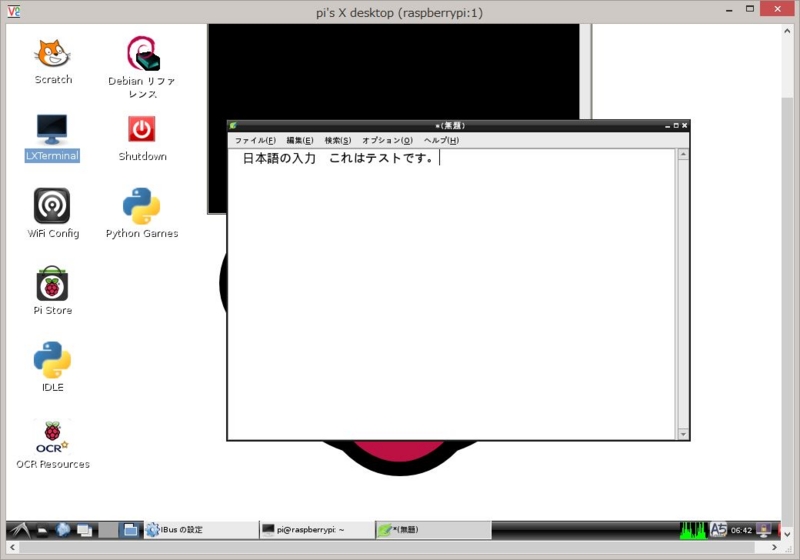Close the Leafpad *(無題) window

click(x=685, y=125)
